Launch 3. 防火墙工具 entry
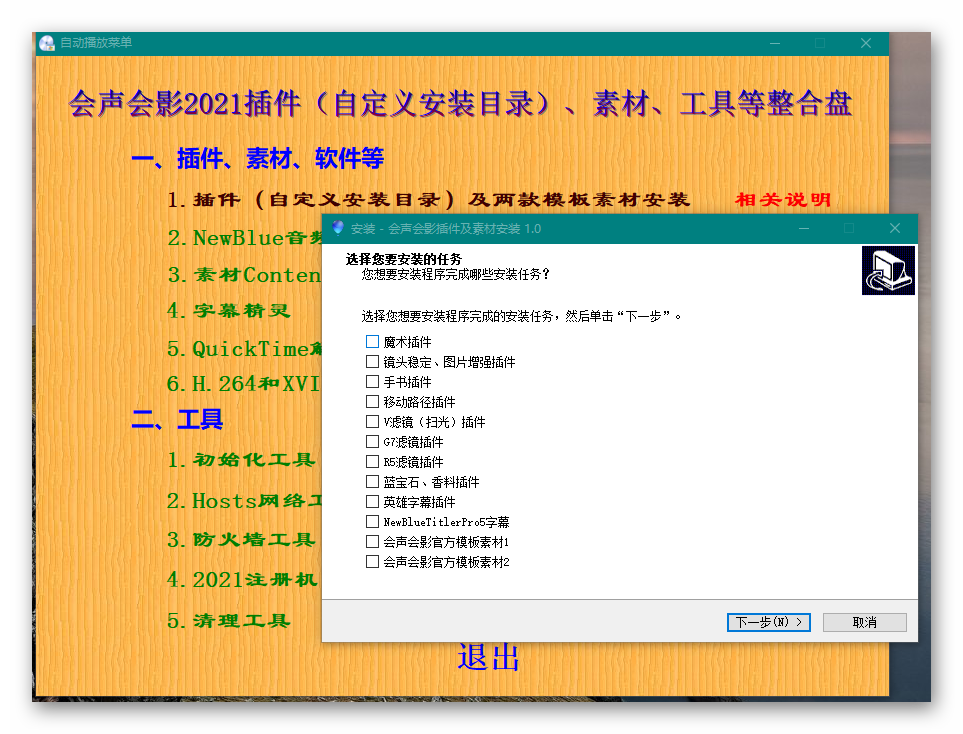Screen dimensions: 963x734 [241, 539]
